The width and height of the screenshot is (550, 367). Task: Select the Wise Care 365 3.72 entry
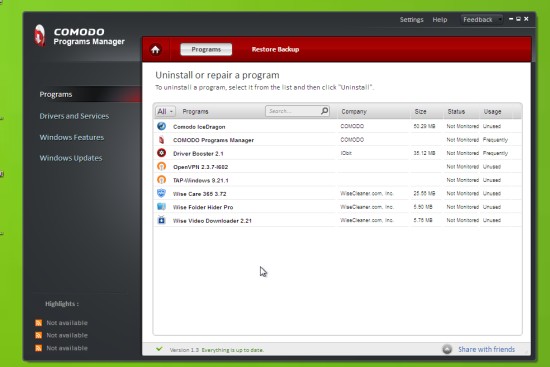tap(200, 194)
